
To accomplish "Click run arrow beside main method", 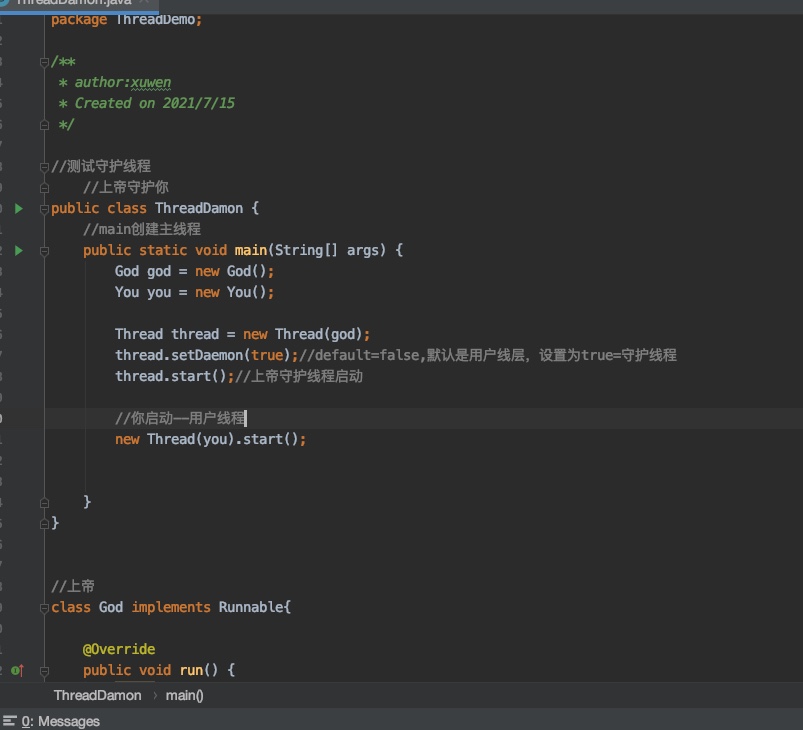I will tap(18, 250).
